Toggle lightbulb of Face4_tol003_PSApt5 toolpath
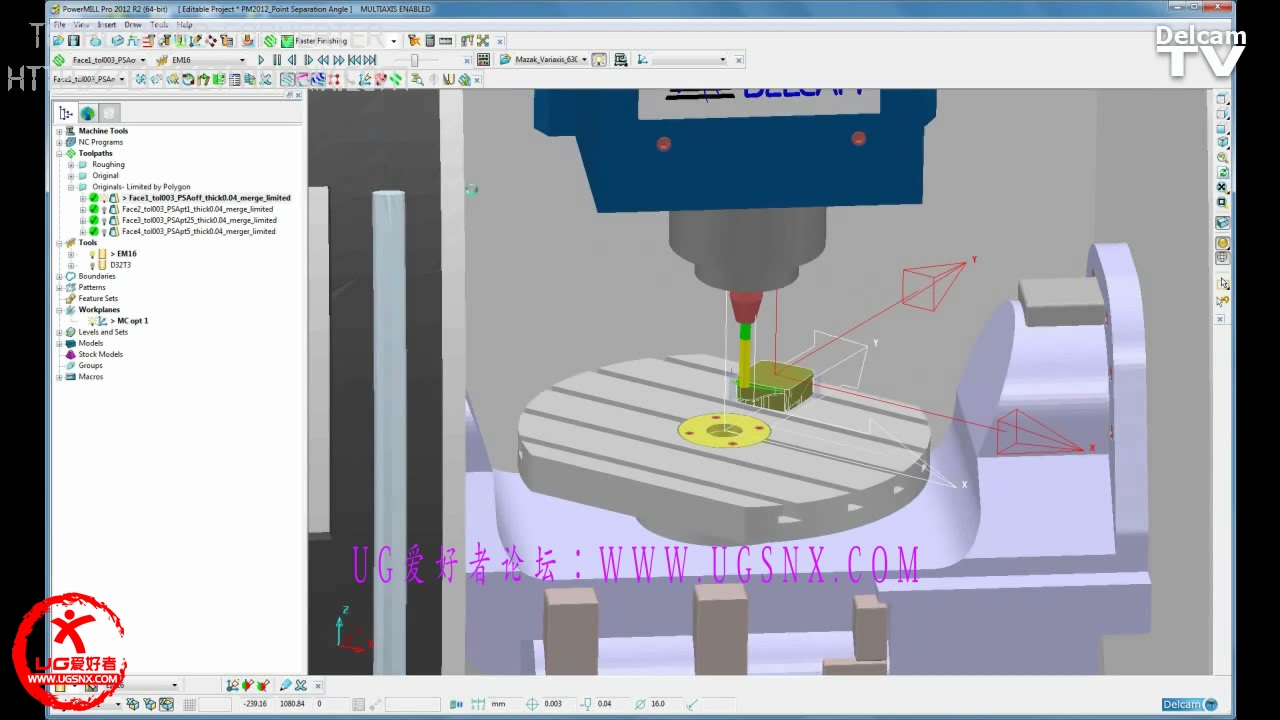Viewport: 1280px width, 720px height. click(x=104, y=231)
